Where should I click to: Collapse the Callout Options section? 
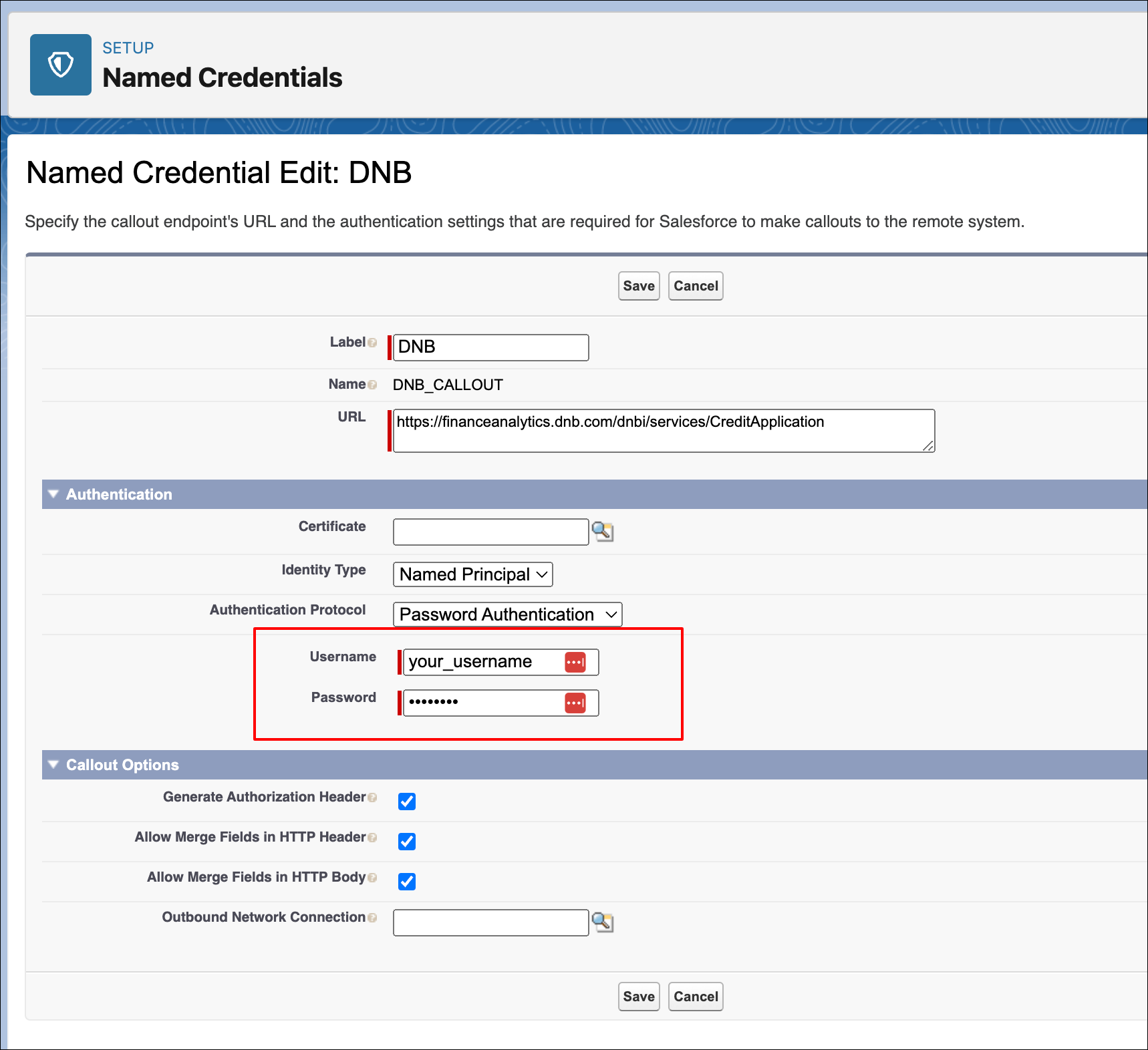click(53, 765)
